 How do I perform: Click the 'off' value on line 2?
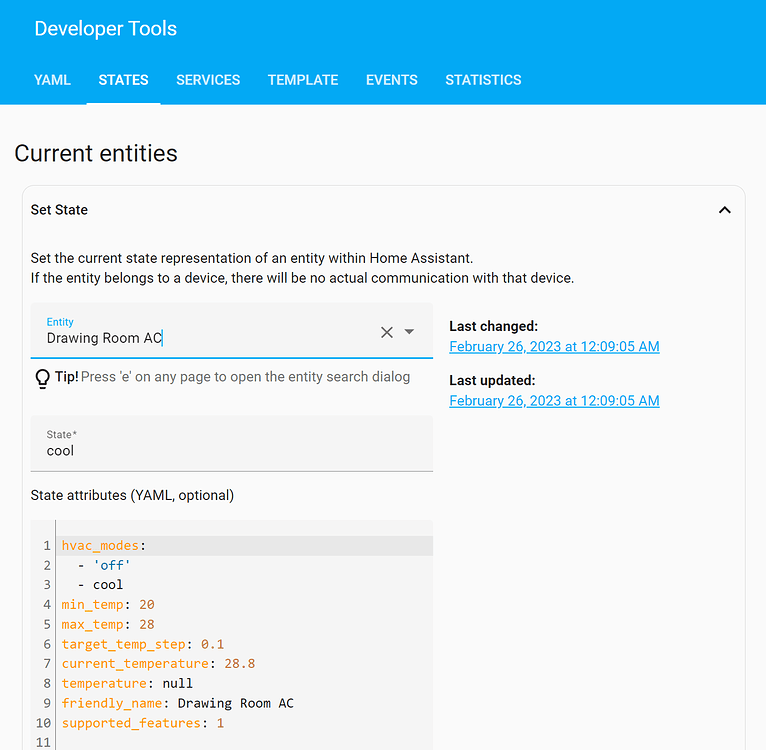[x=112, y=565]
